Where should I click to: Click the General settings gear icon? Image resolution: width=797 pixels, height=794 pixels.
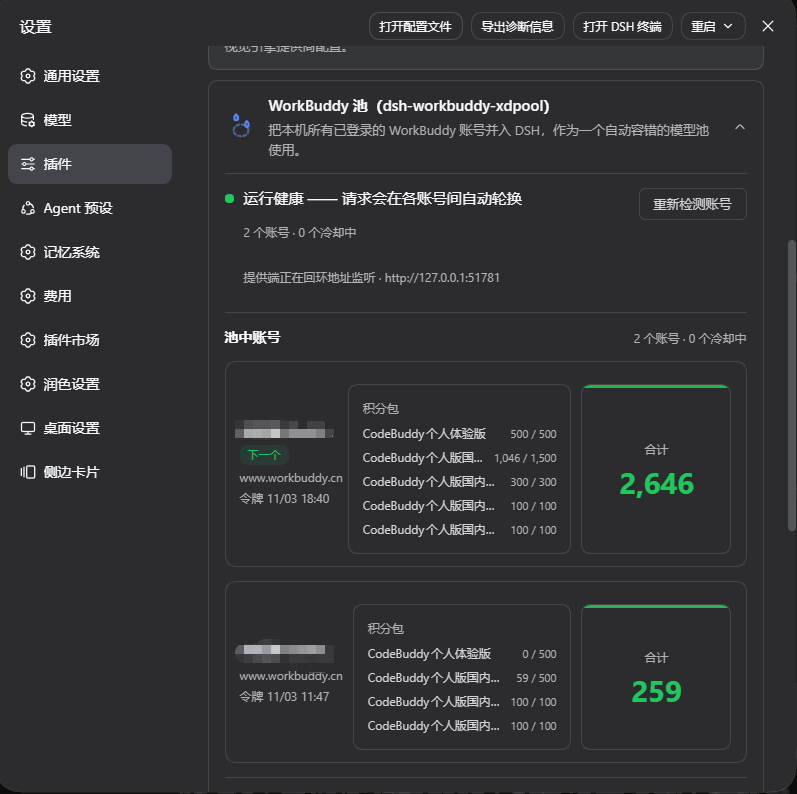(28, 76)
